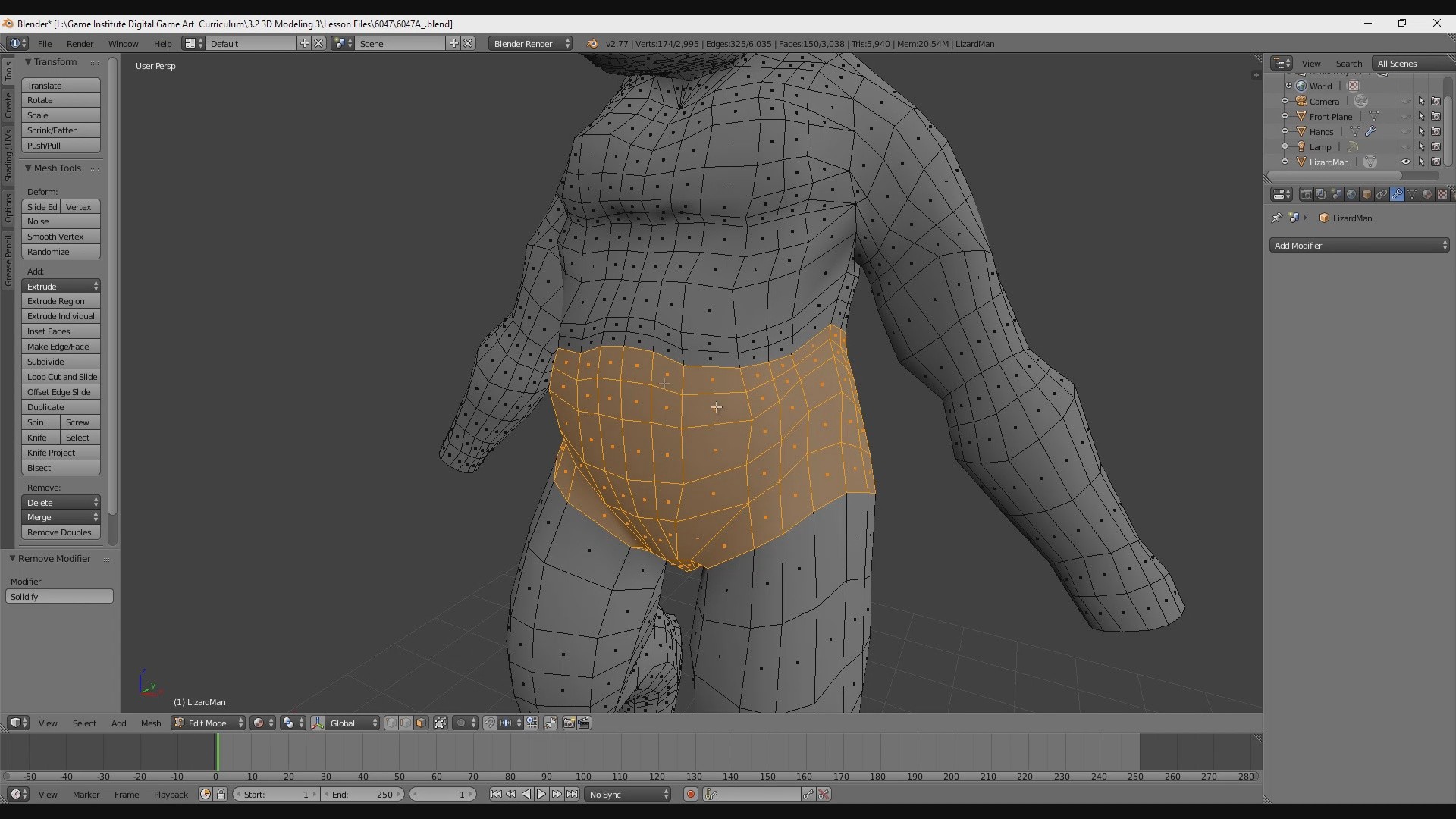Image resolution: width=1456 pixels, height=819 pixels.
Task: Pin the properties context
Action: click(x=1277, y=218)
